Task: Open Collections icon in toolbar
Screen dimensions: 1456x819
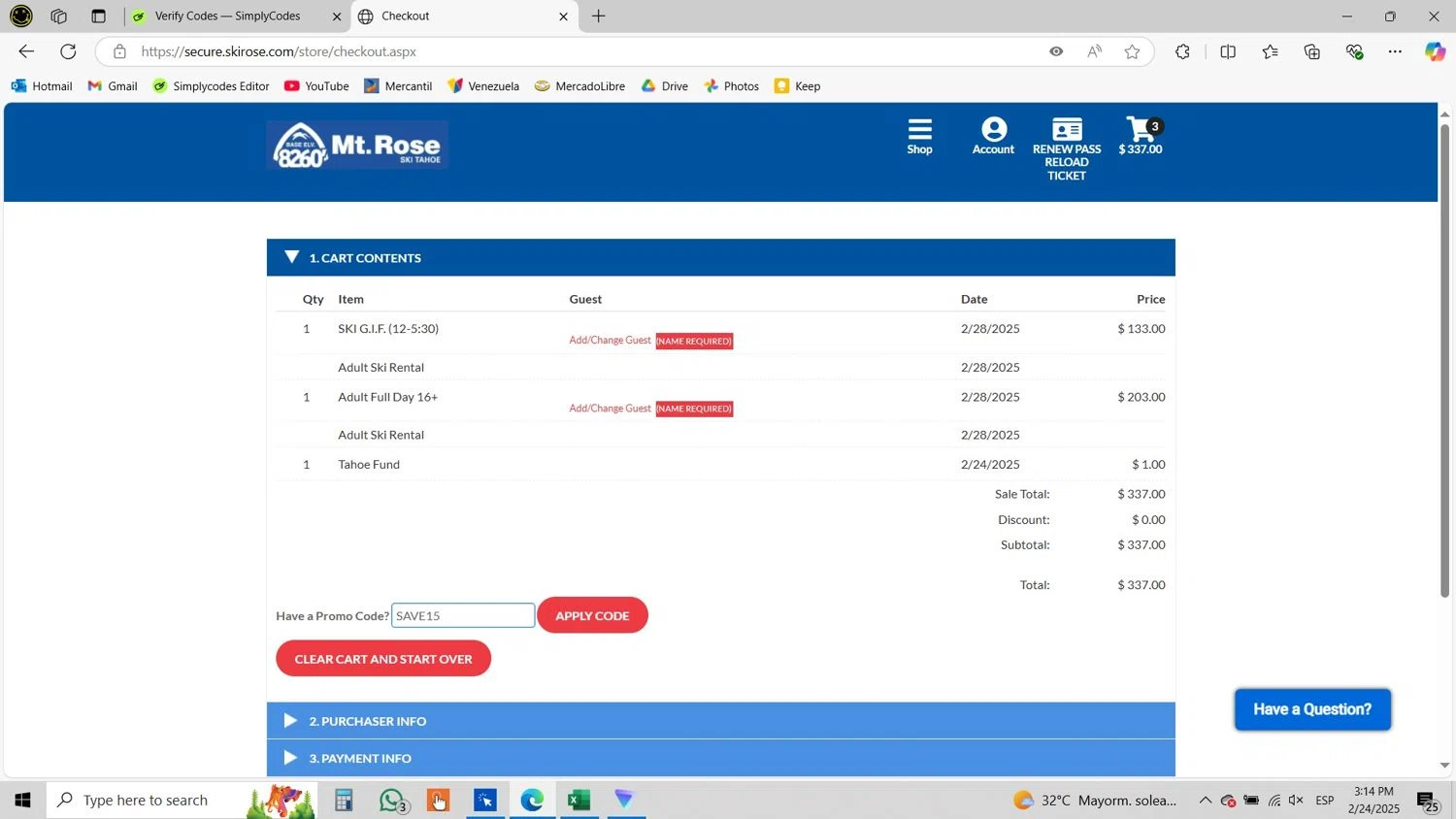Action: coord(1312,51)
